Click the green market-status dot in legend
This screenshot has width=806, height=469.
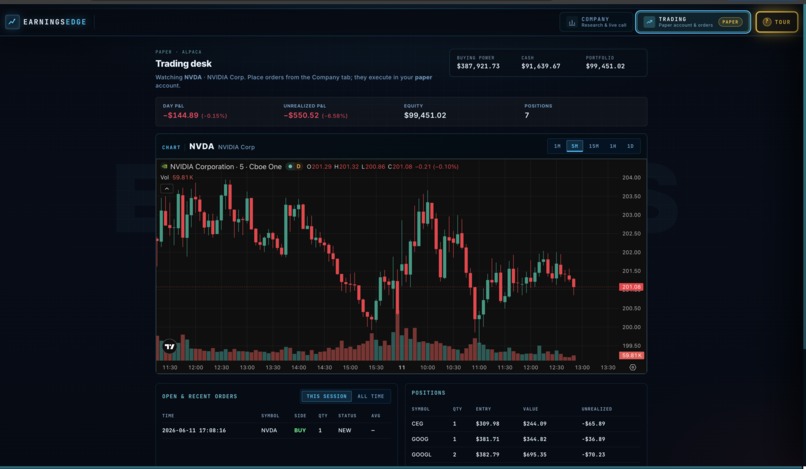pyautogui.click(x=290, y=167)
